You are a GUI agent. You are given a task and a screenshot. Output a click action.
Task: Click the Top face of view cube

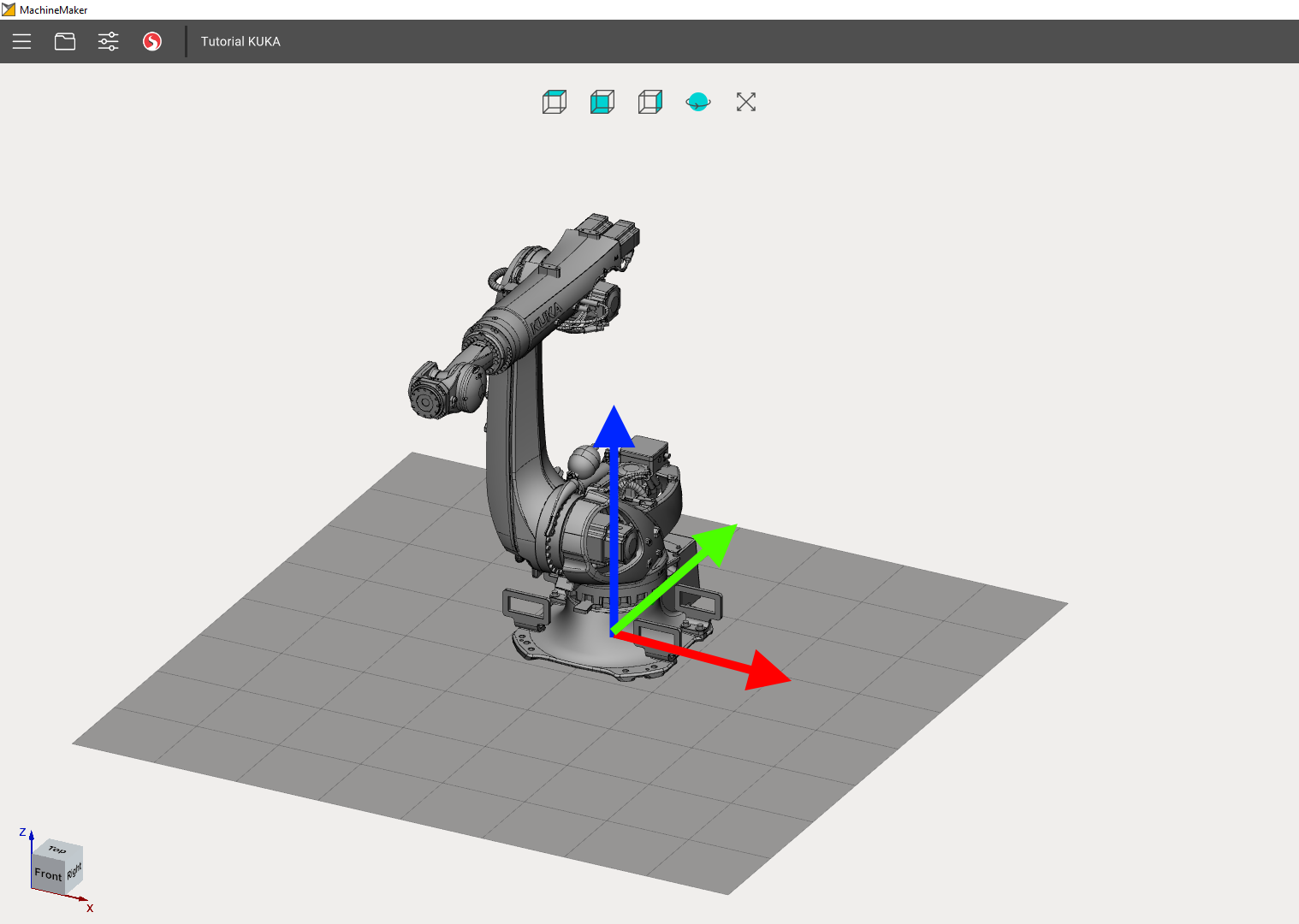(58, 849)
